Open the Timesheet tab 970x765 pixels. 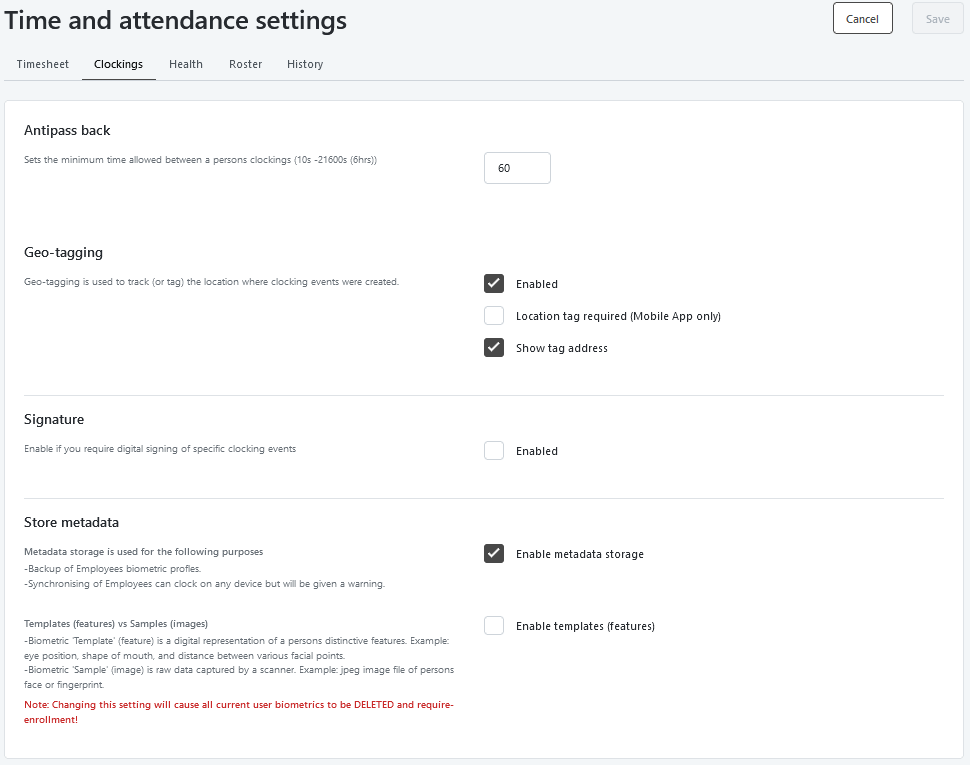43,64
